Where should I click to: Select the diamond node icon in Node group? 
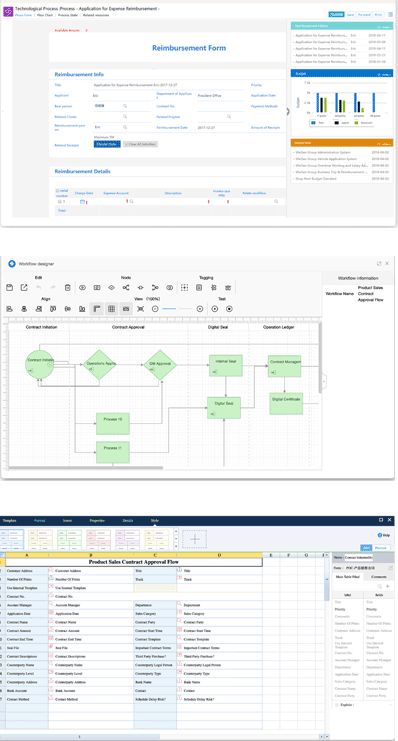[x=112, y=287]
